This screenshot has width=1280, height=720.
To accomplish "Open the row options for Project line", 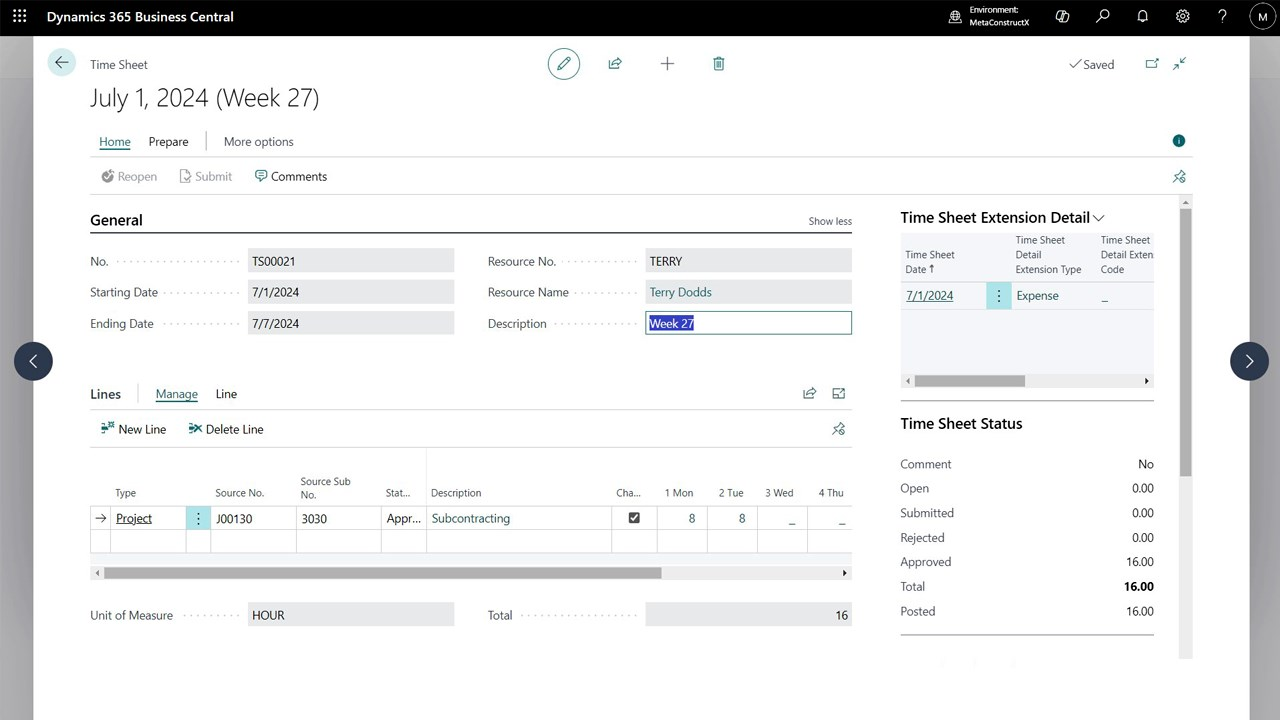I will click(198, 518).
